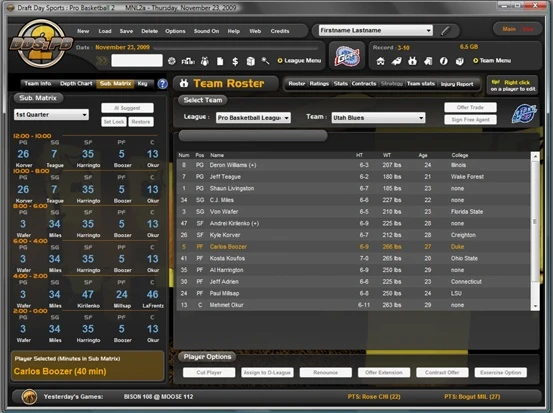This screenshot has width=553, height=413.
Task: Expand the Pro Basketball League dropdown
Action: tap(253, 118)
